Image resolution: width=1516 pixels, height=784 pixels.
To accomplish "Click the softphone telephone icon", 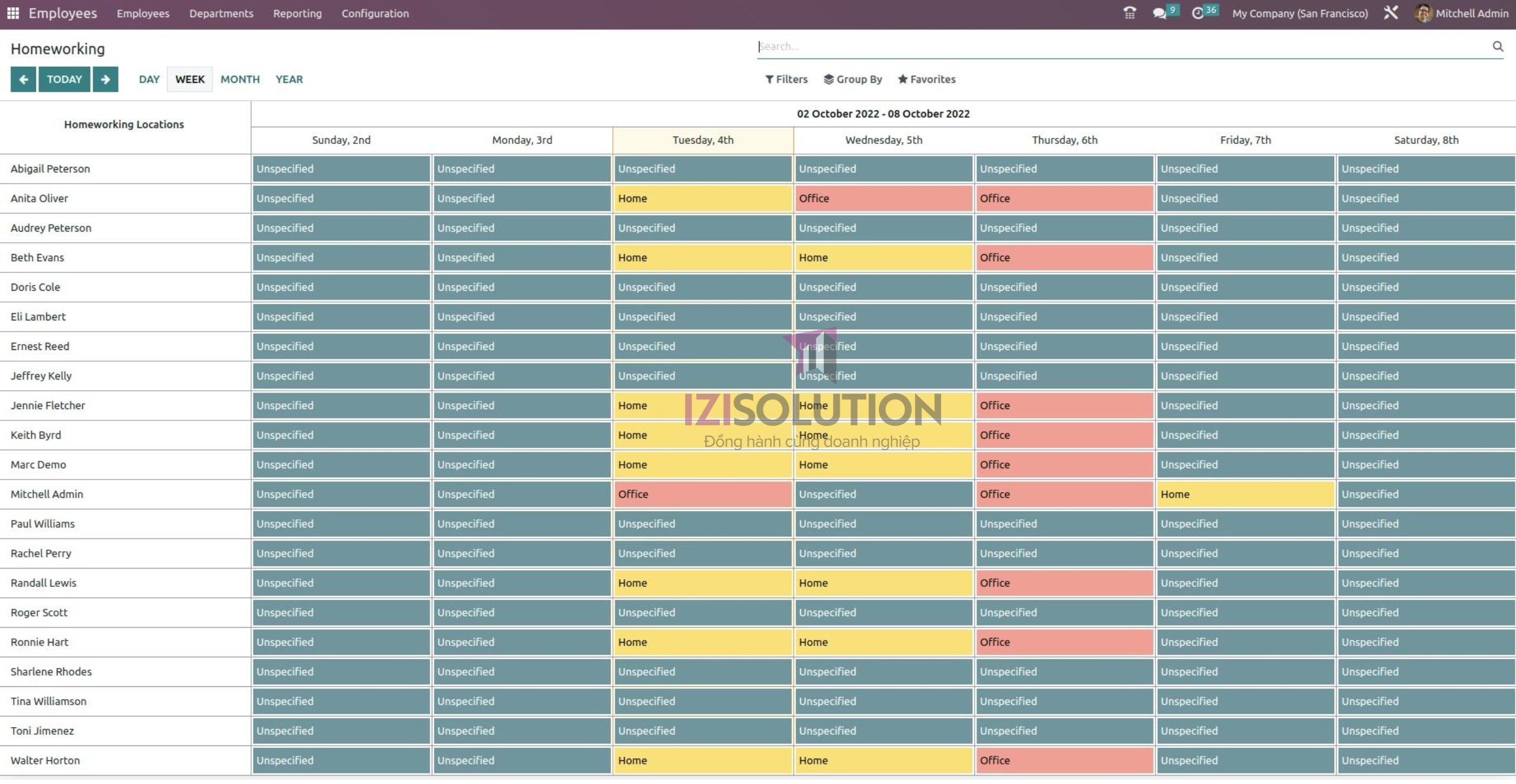I will (1129, 12).
